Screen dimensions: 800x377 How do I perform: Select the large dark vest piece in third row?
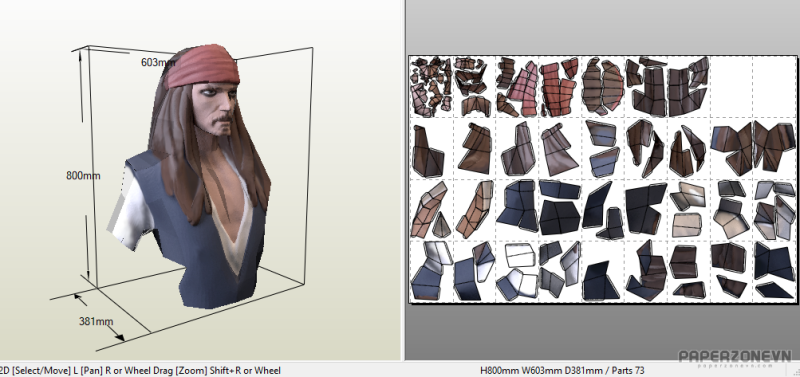[x=645, y=209]
